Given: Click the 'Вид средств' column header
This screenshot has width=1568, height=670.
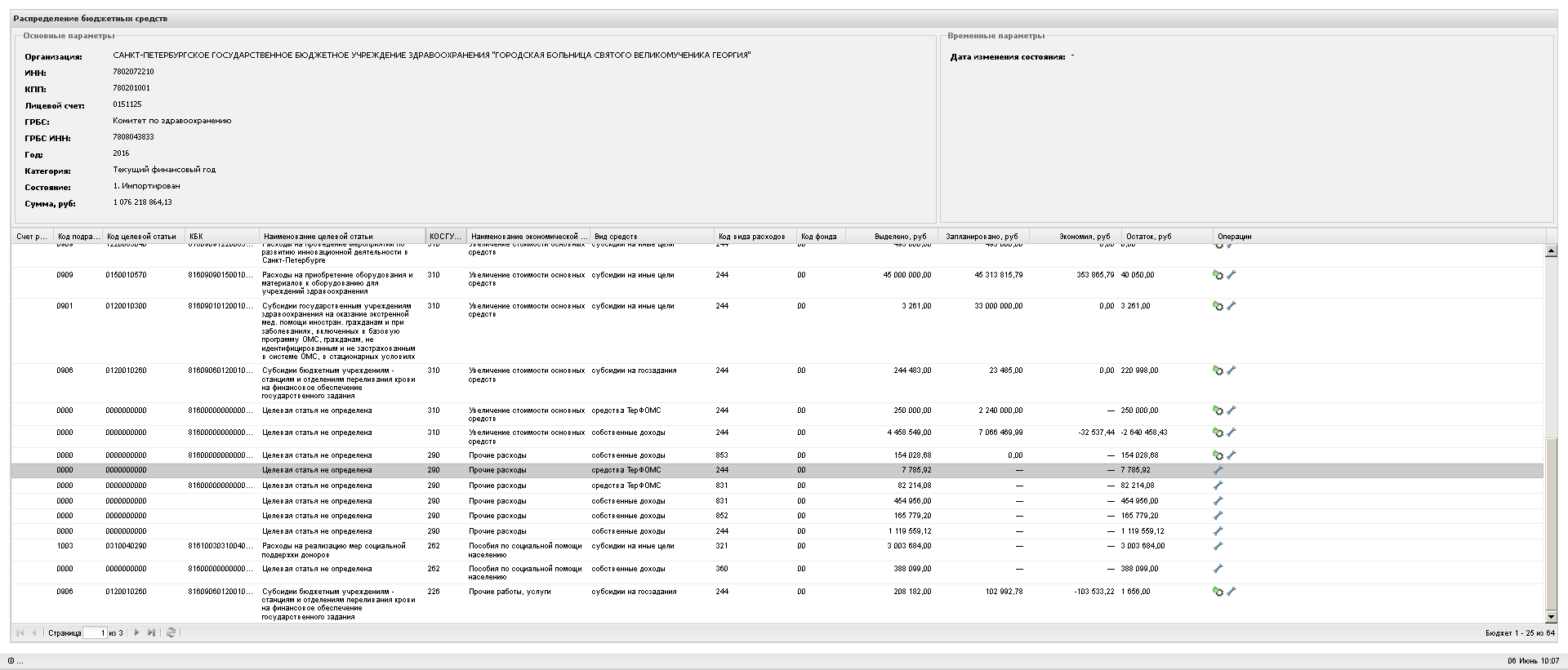Looking at the screenshot, I should [651, 237].
